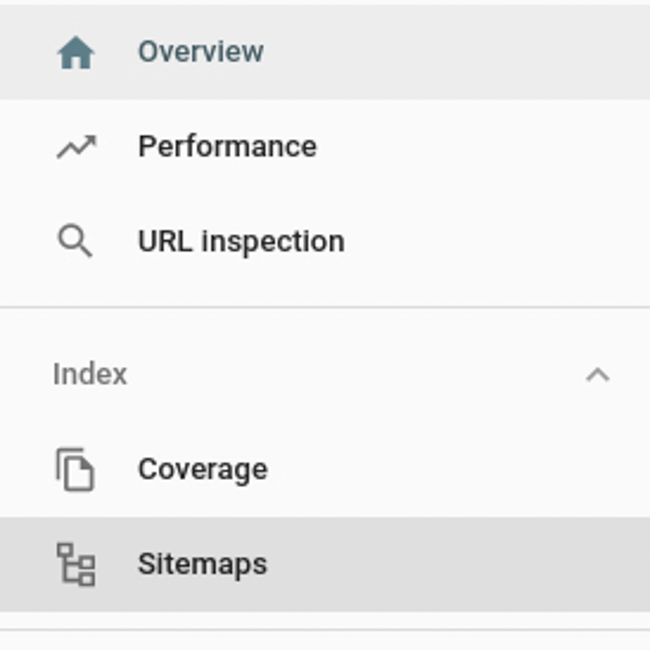650x650 pixels.
Task: Open the Performance report text link
Action: click(x=227, y=147)
